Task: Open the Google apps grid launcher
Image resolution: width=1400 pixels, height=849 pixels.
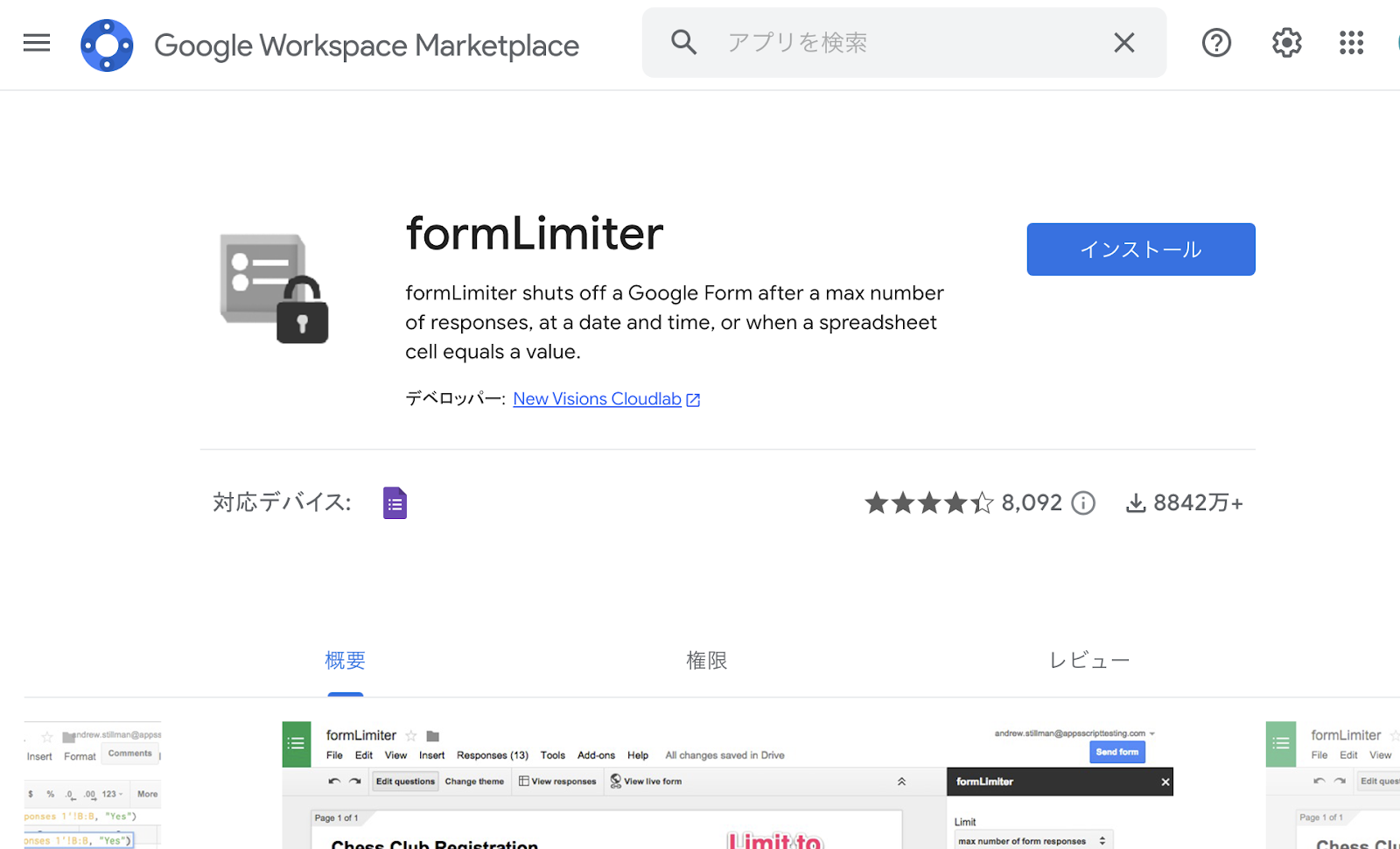Action: click(1351, 42)
